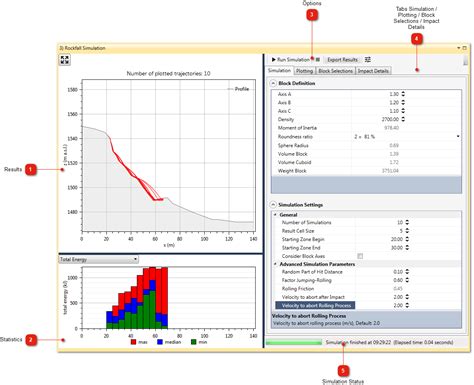Switch to the Plotting tab
474x385 pixels.
[304, 71]
